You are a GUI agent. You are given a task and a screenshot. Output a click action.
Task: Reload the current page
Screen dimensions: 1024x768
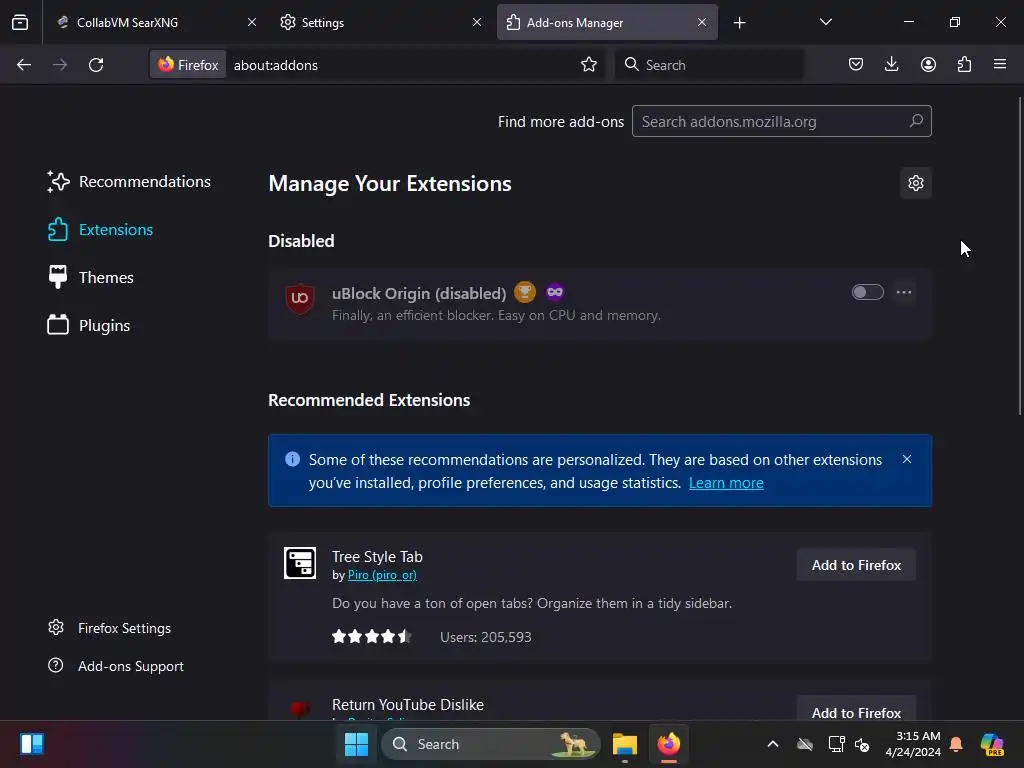point(96,65)
